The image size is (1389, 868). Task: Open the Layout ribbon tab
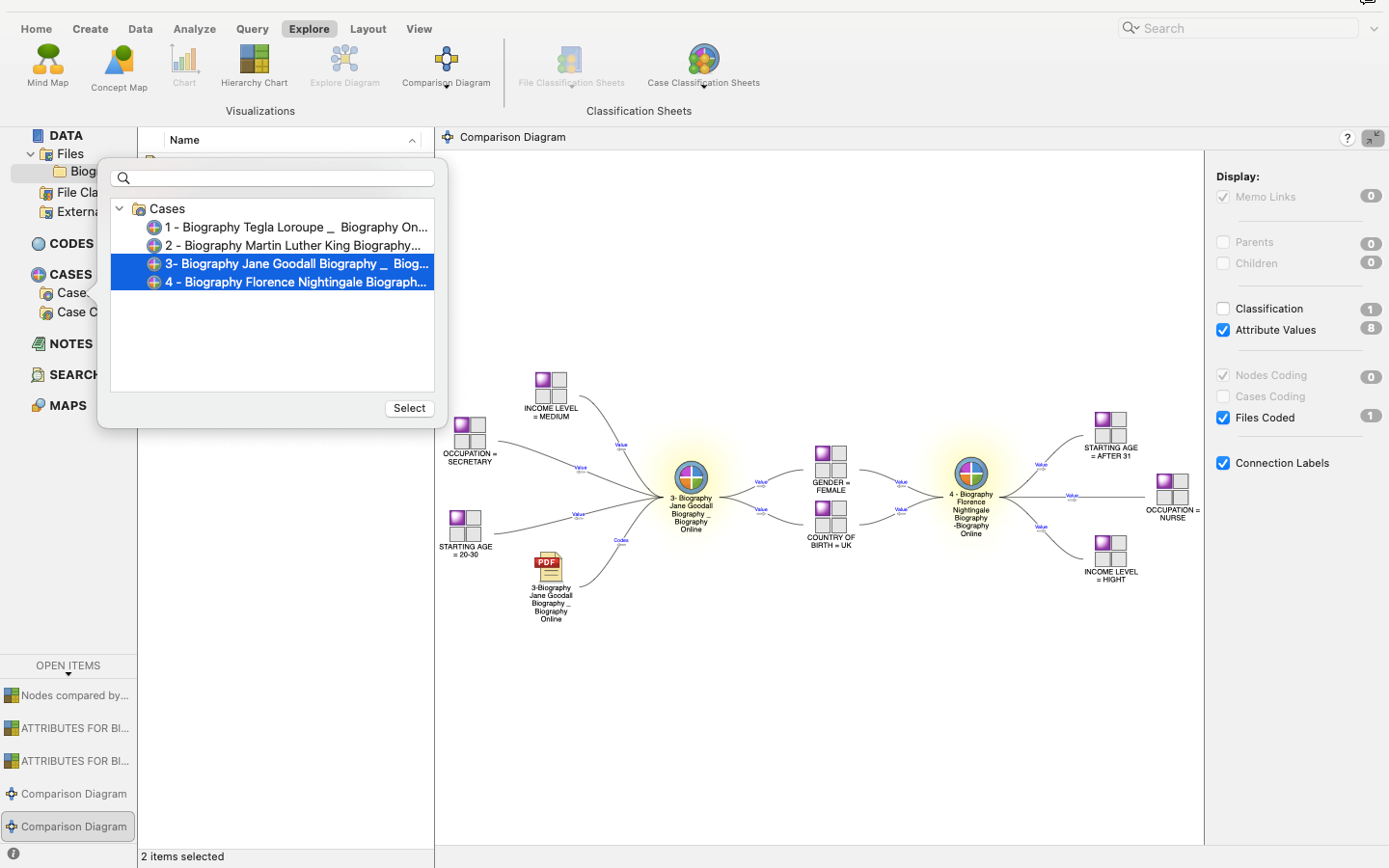368,29
